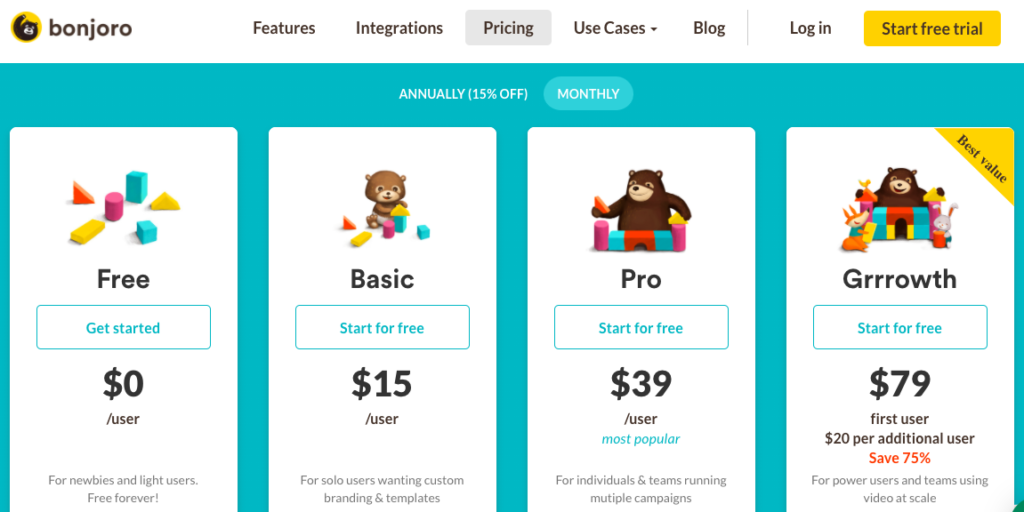
Task: Go to Integrations in the navigation
Action: (x=399, y=28)
